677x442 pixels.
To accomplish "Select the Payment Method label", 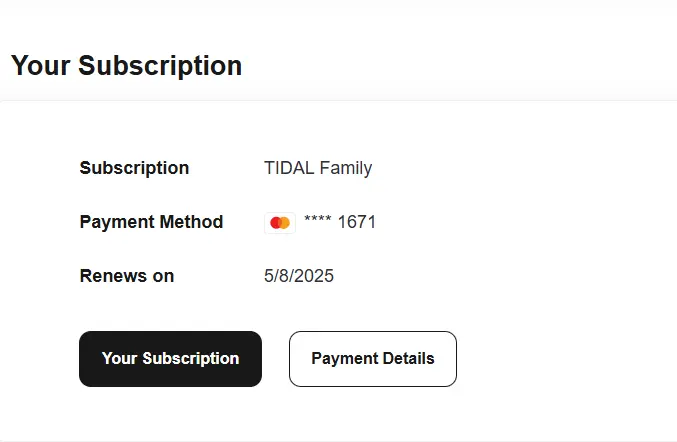I will pyautogui.click(x=152, y=222).
